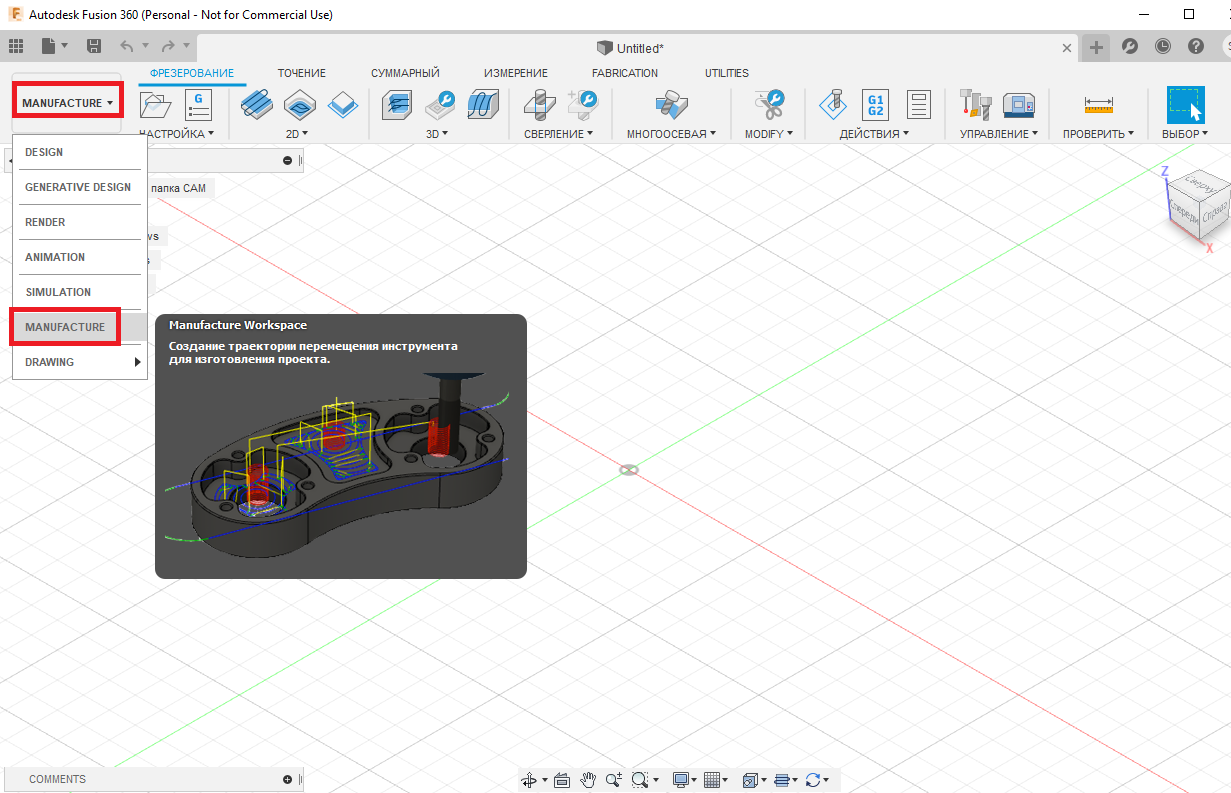
Task: Open the Viewports cube icon
Action: [749, 780]
